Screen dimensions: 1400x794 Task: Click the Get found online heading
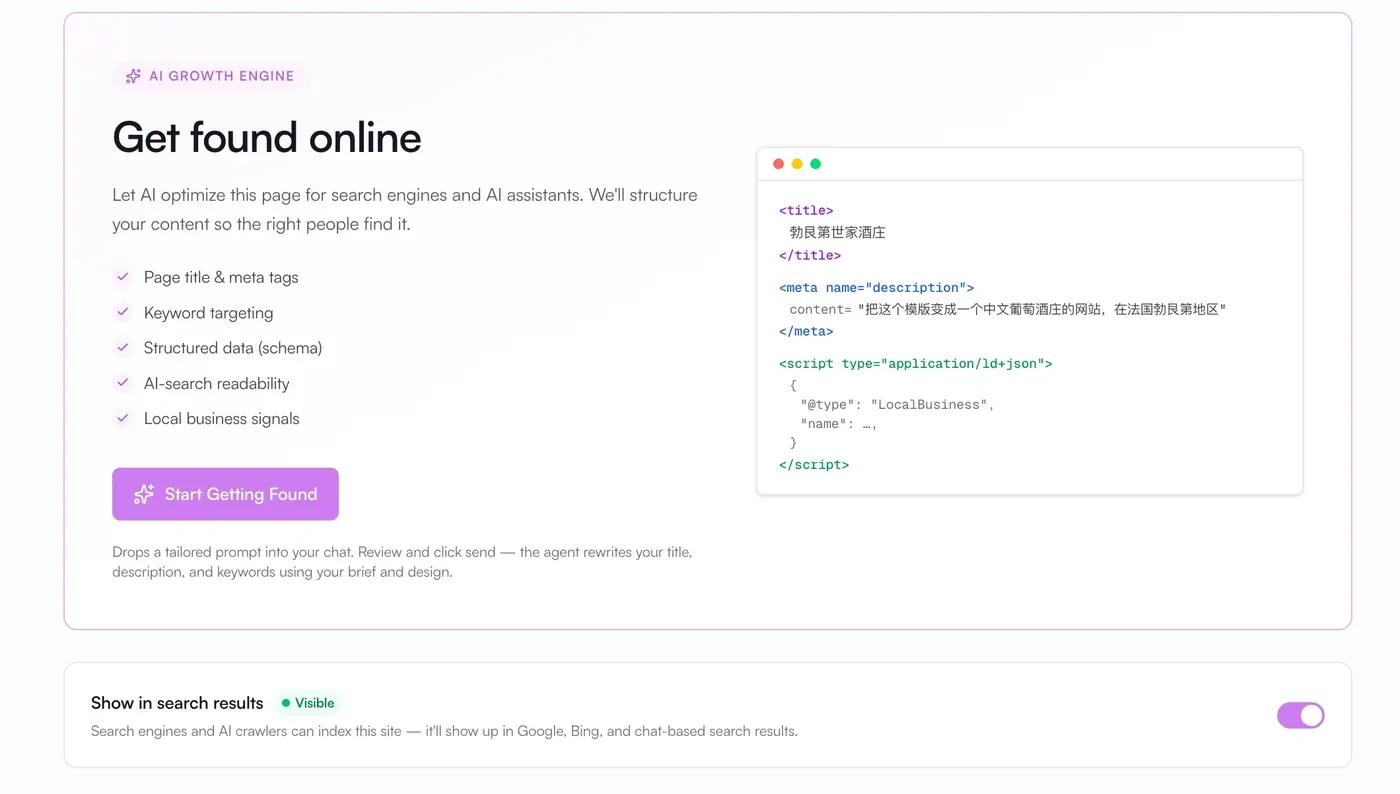(267, 137)
